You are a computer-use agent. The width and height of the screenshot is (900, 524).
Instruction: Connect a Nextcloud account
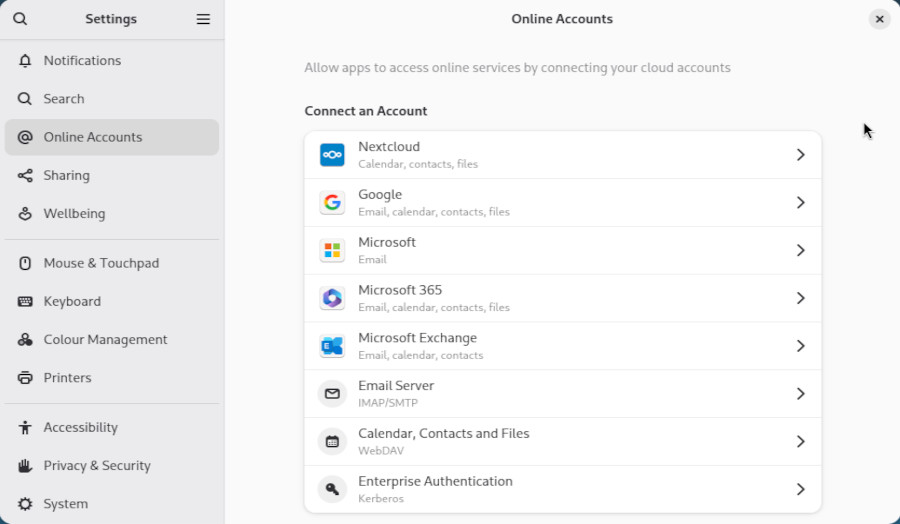(x=562, y=155)
